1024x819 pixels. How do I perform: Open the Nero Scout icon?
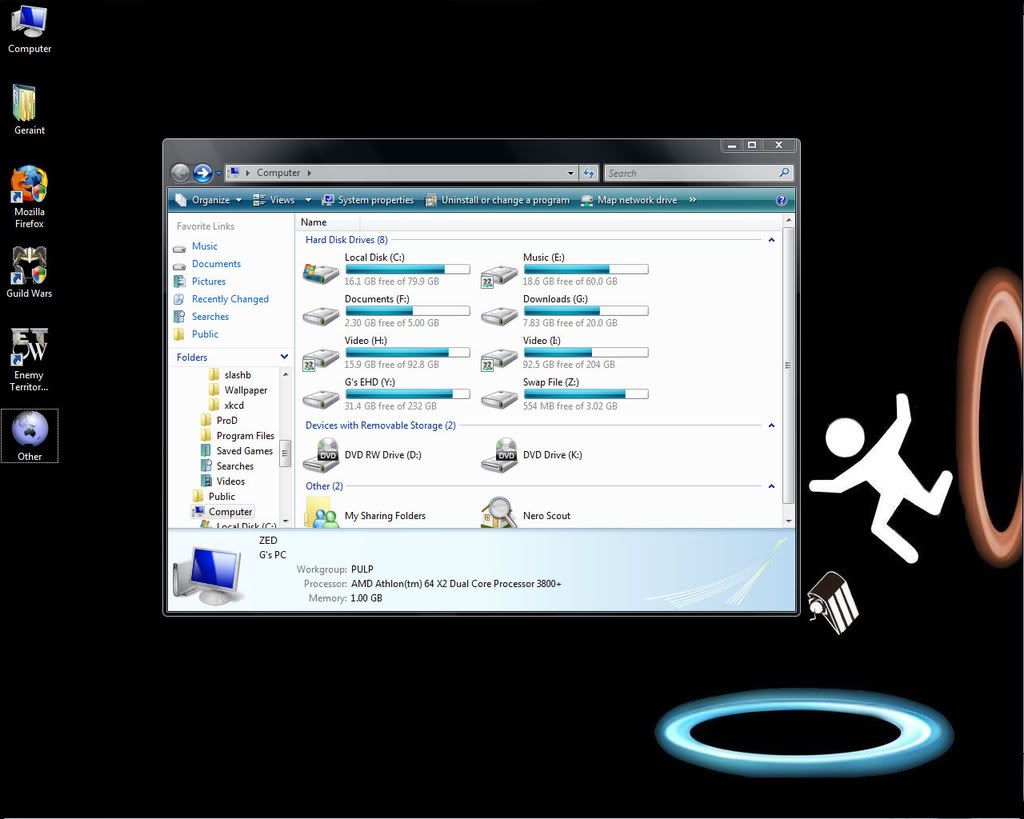499,515
